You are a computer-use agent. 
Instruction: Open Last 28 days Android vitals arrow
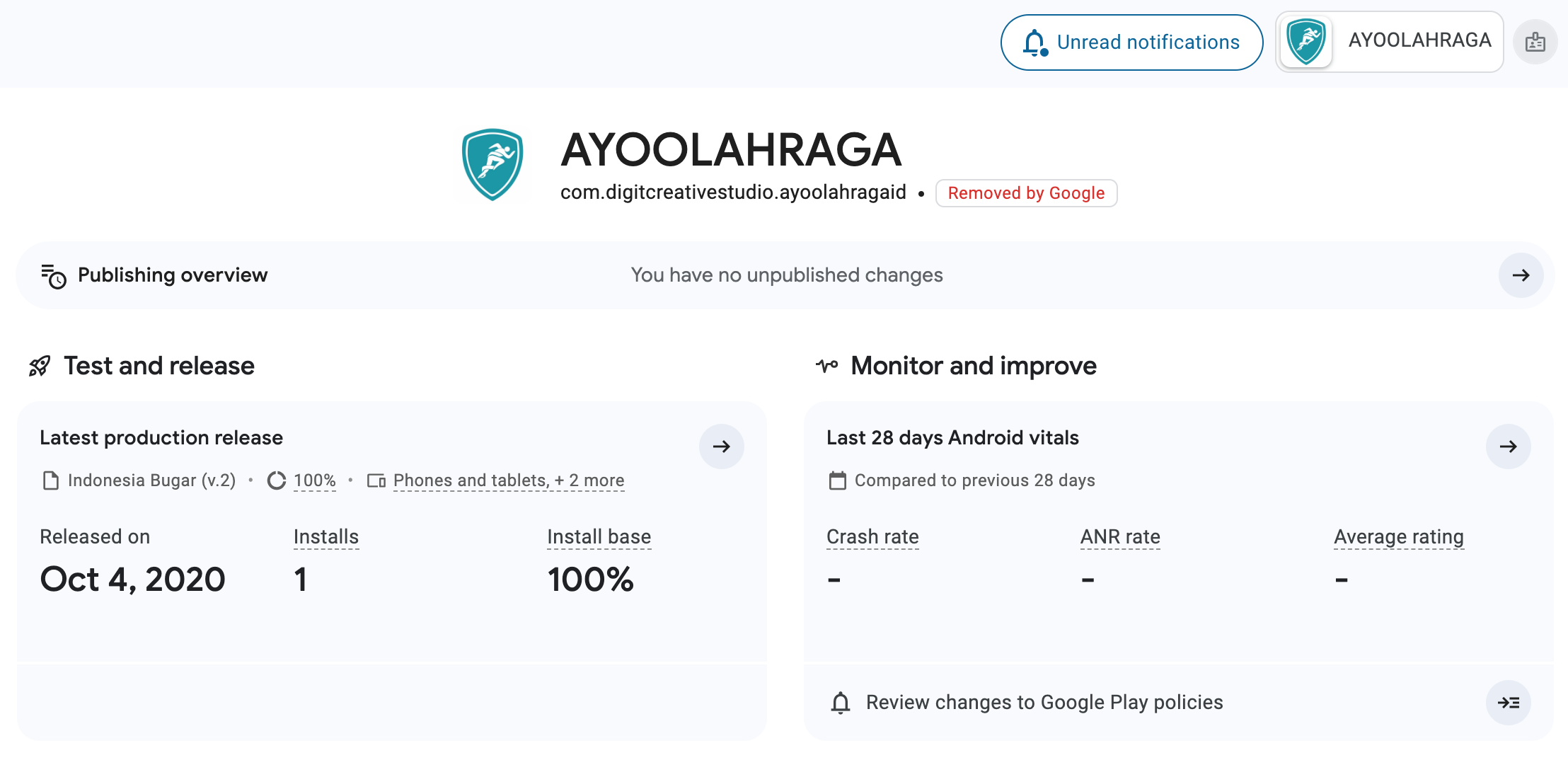[1508, 447]
